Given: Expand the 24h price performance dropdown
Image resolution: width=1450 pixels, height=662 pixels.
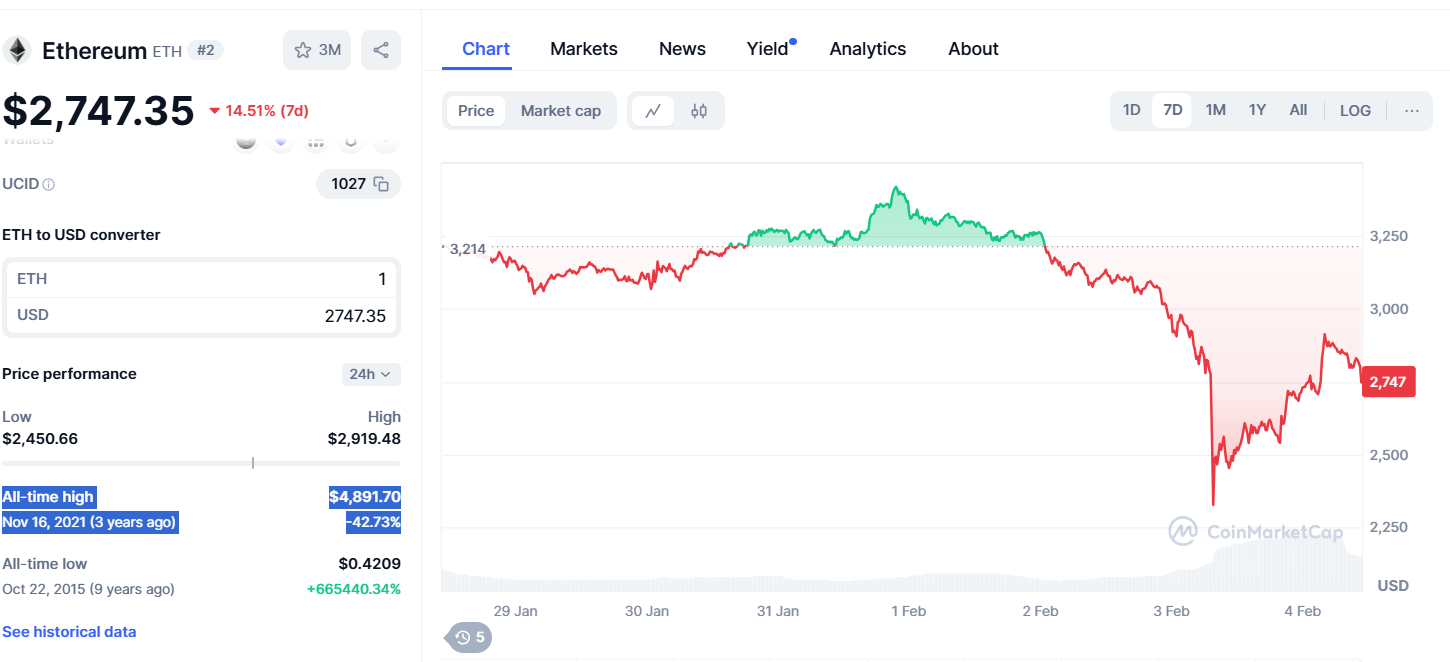Looking at the screenshot, I should [x=371, y=374].
